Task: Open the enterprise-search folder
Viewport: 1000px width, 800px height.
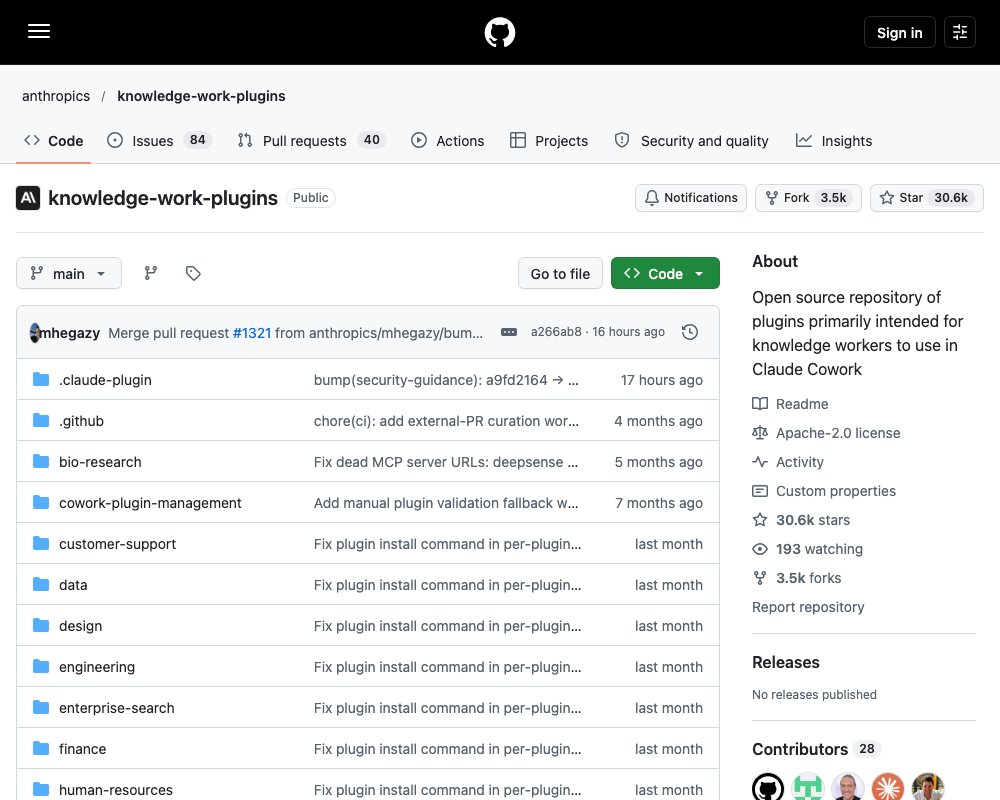Action: click(117, 707)
